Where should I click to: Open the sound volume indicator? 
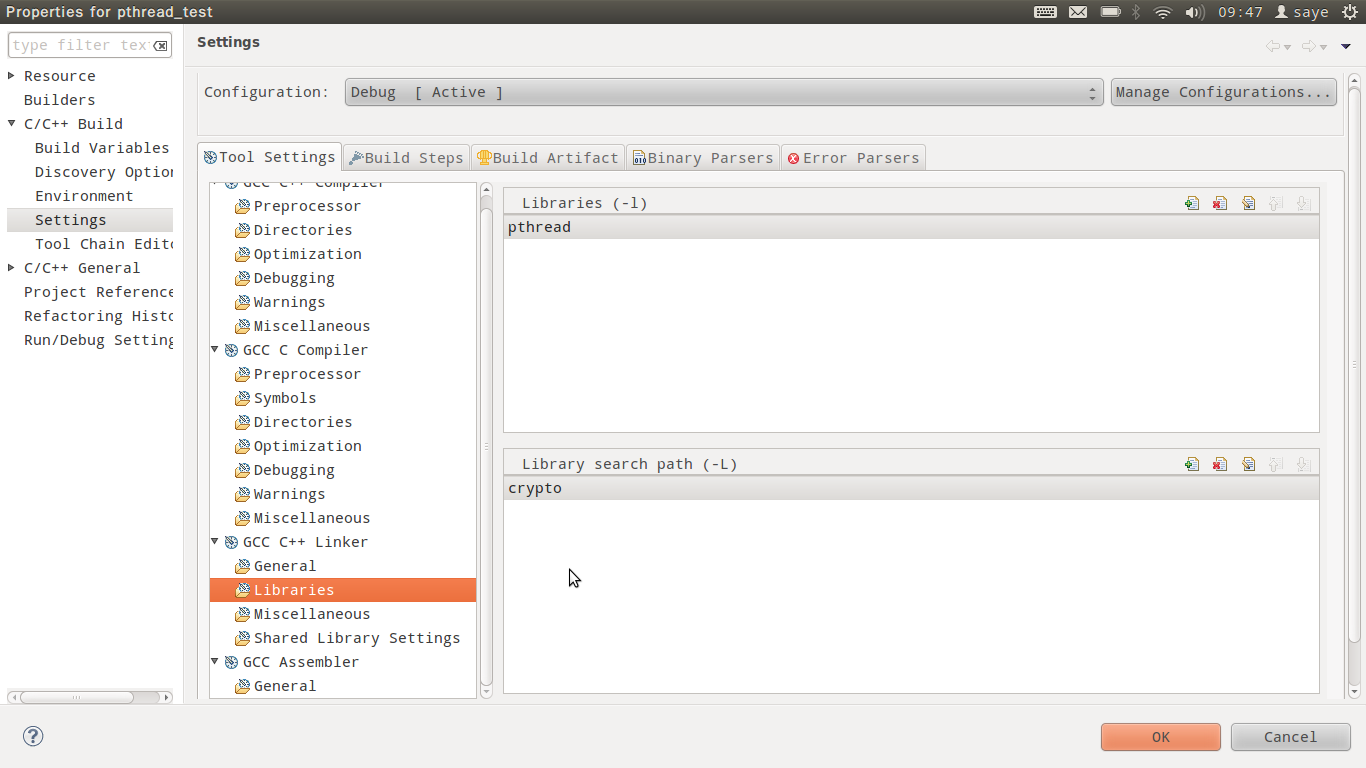[x=1195, y=12]
